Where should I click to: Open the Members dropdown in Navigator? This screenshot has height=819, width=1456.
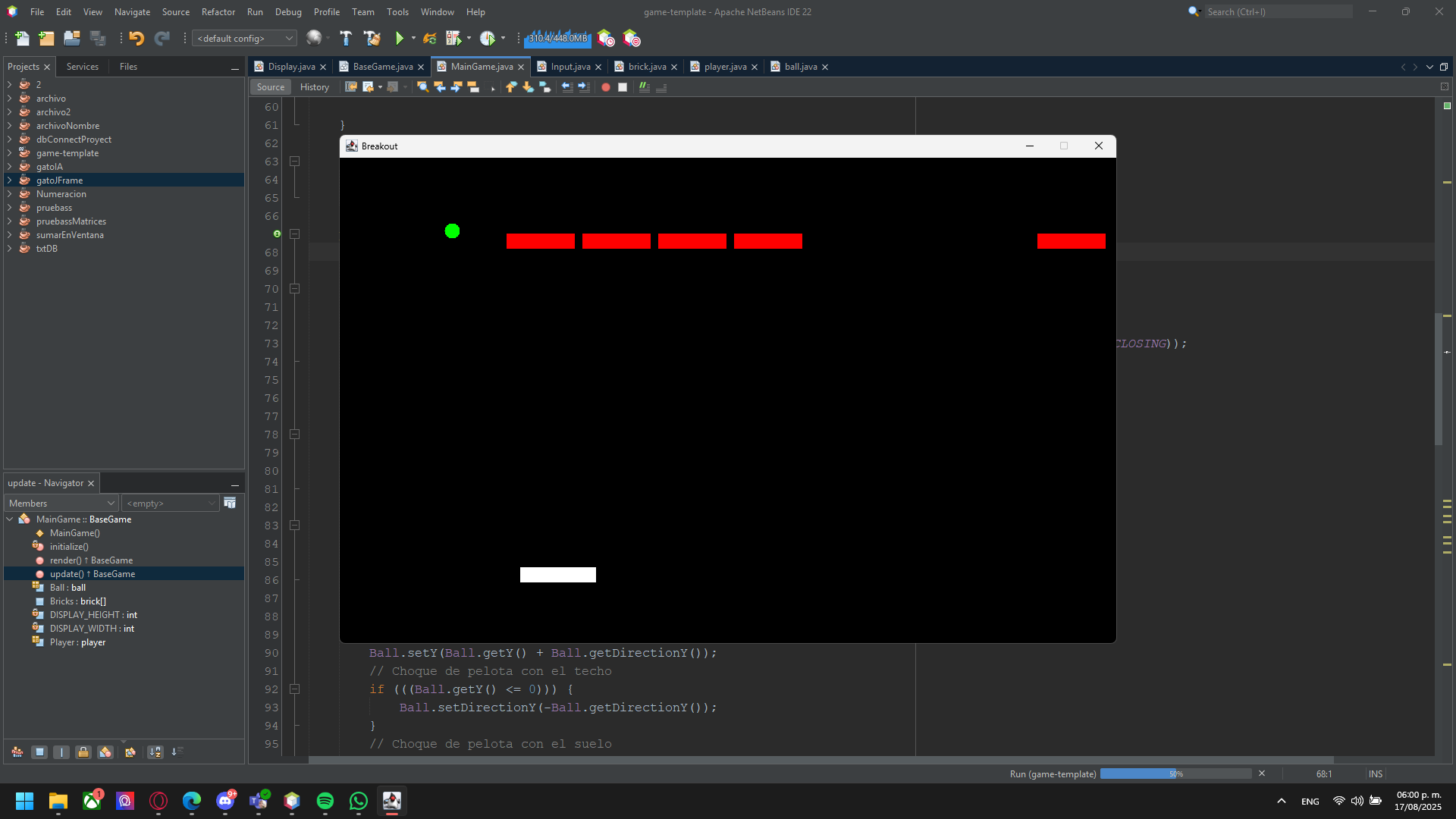pyautogui.click(x=61, y=504)
